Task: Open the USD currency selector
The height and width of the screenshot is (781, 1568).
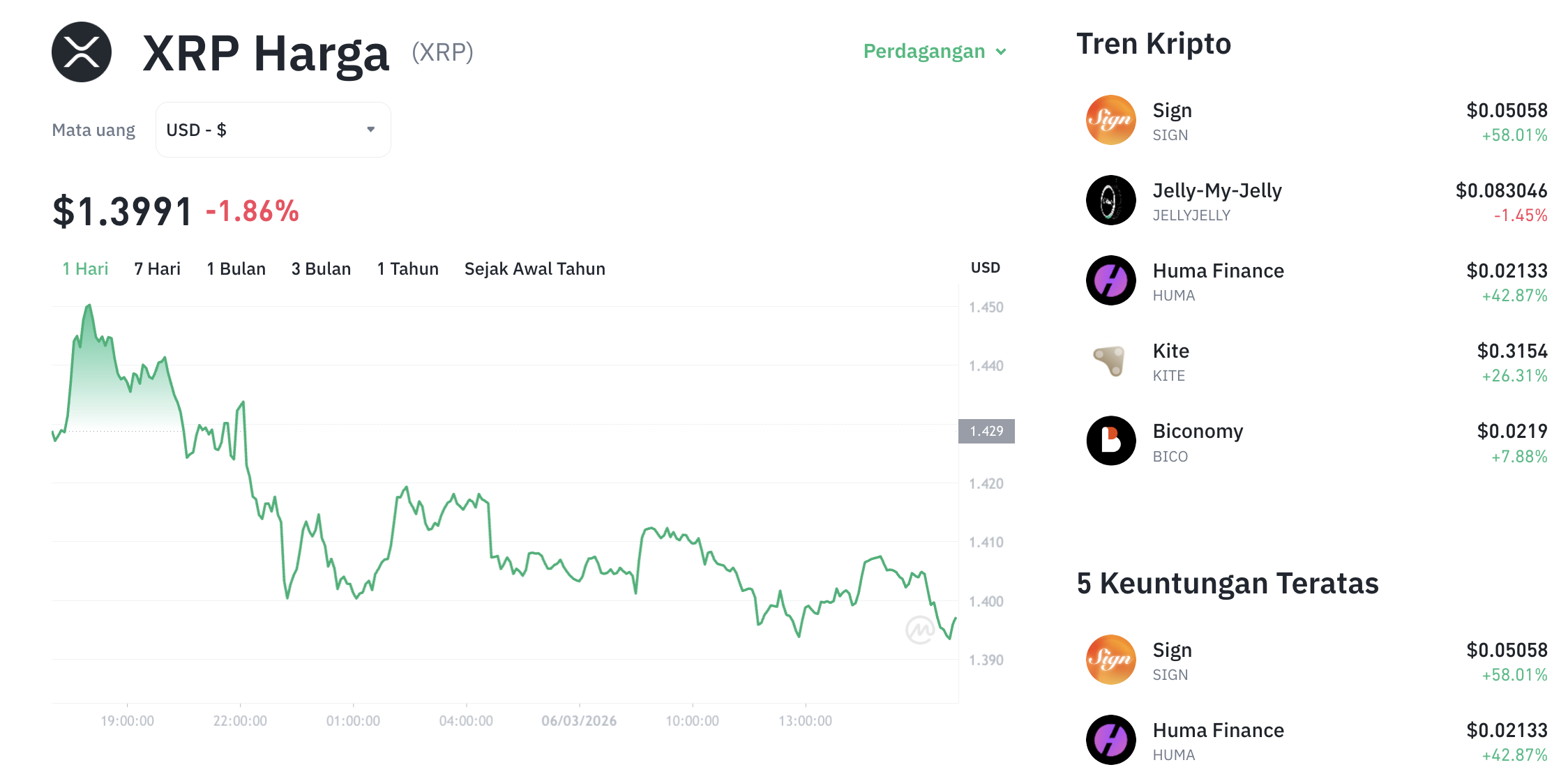Action: pyautogui.click(x=272, y=129)
